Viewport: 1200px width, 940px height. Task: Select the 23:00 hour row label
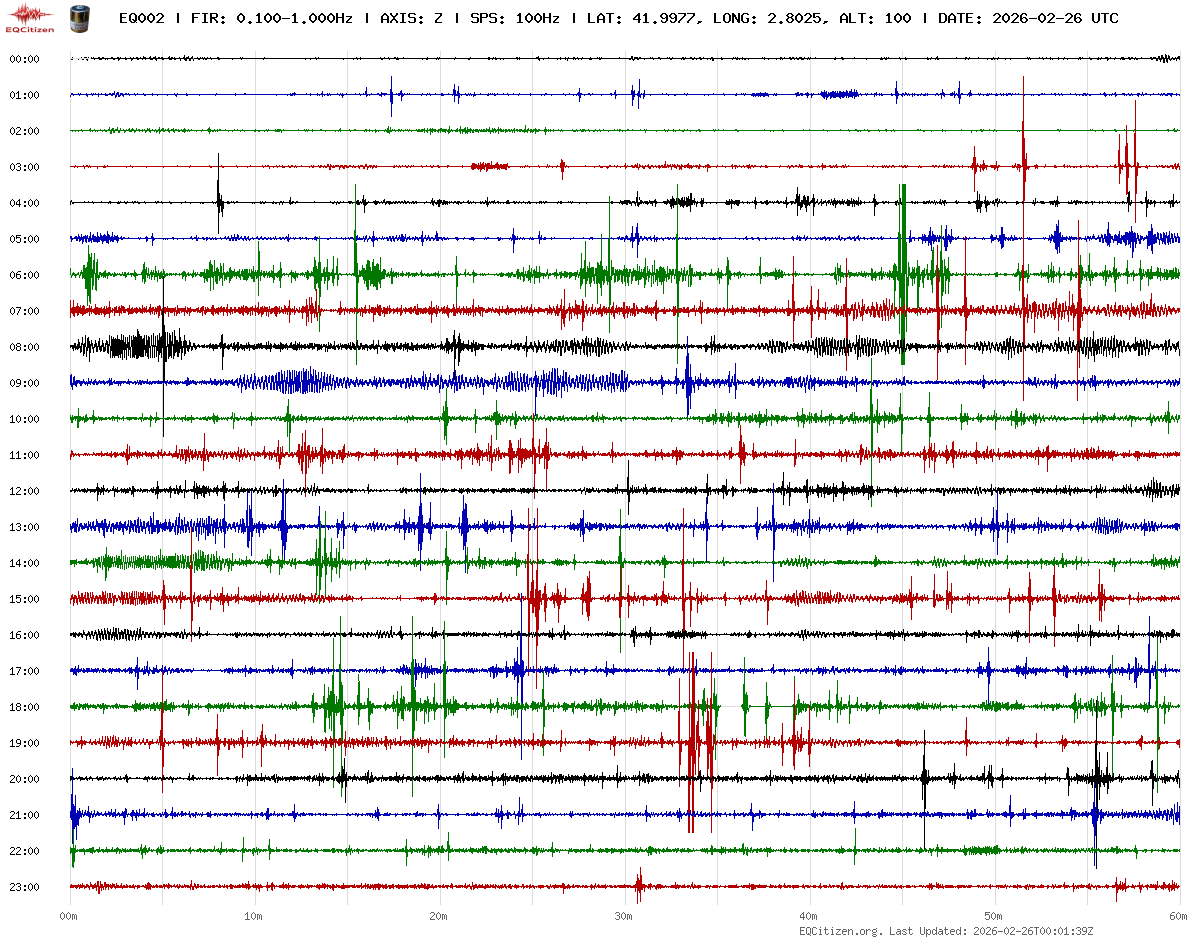click(24, 888)
